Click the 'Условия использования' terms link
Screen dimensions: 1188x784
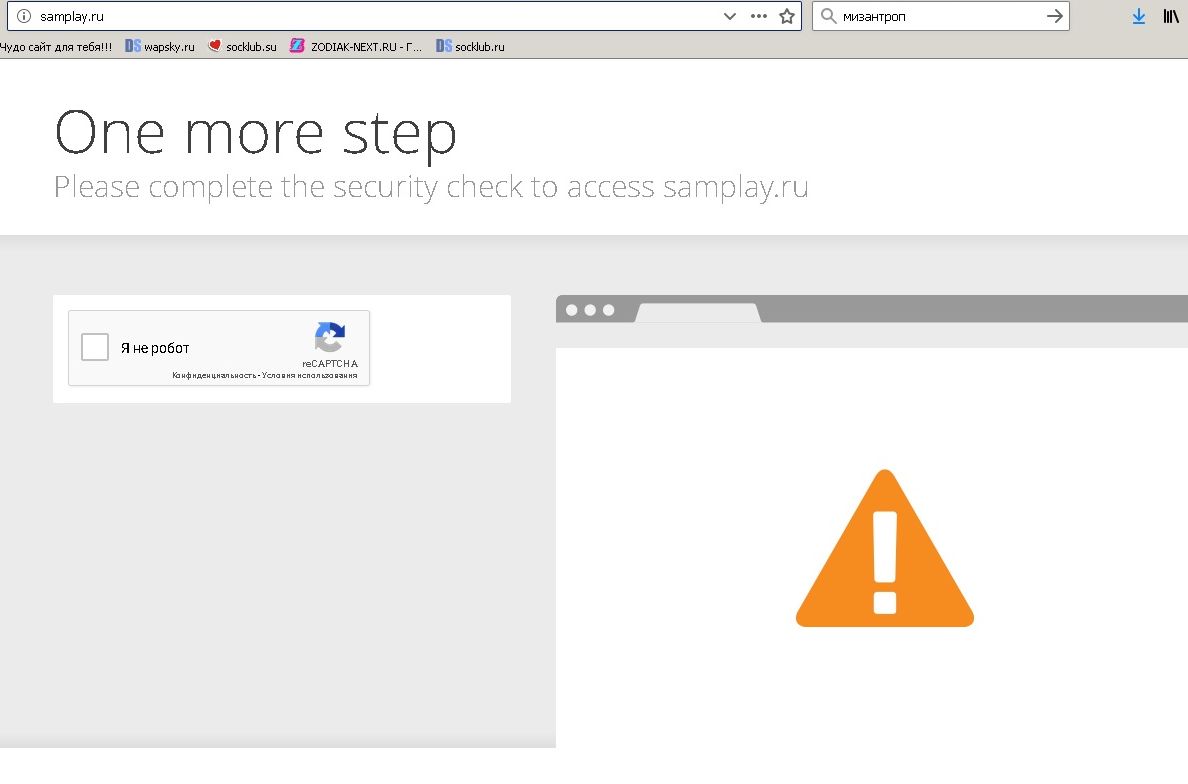pyautogui.click(x=310, y=376)
